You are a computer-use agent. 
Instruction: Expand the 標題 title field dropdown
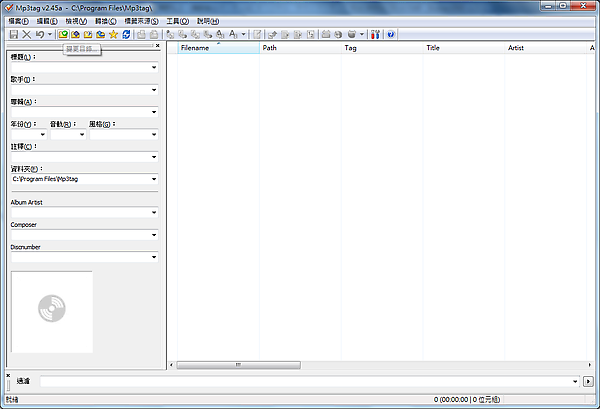154,67
